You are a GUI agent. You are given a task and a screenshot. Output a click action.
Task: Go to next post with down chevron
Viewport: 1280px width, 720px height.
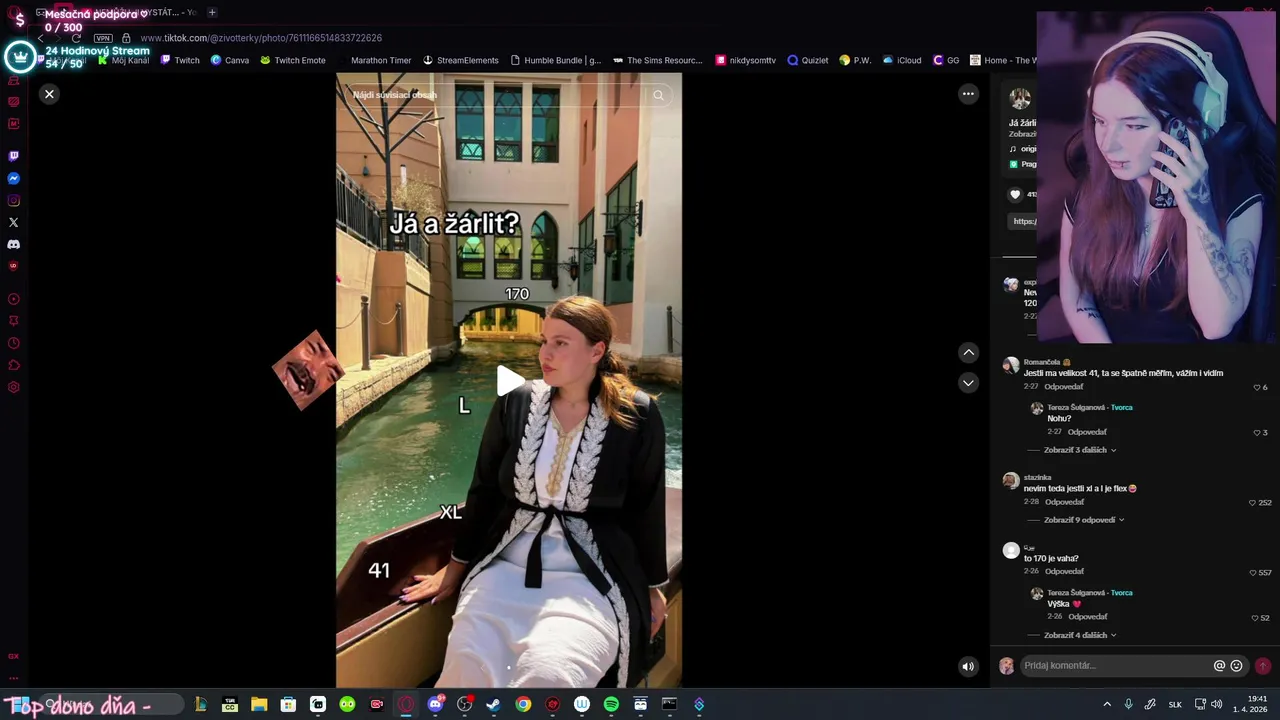click(x=968, y=383)
